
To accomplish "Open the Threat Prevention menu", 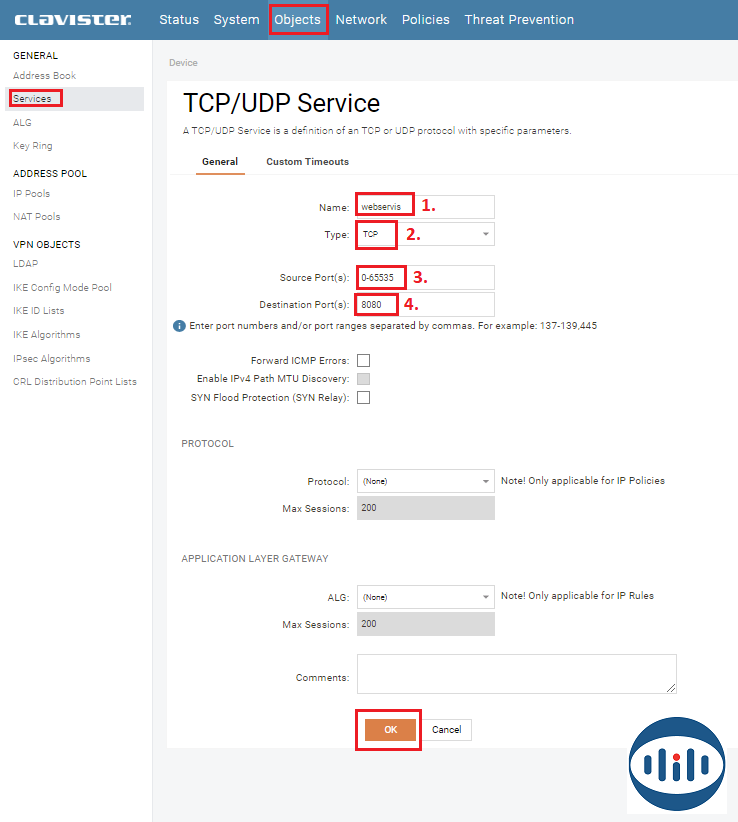I will click(519, 20).
